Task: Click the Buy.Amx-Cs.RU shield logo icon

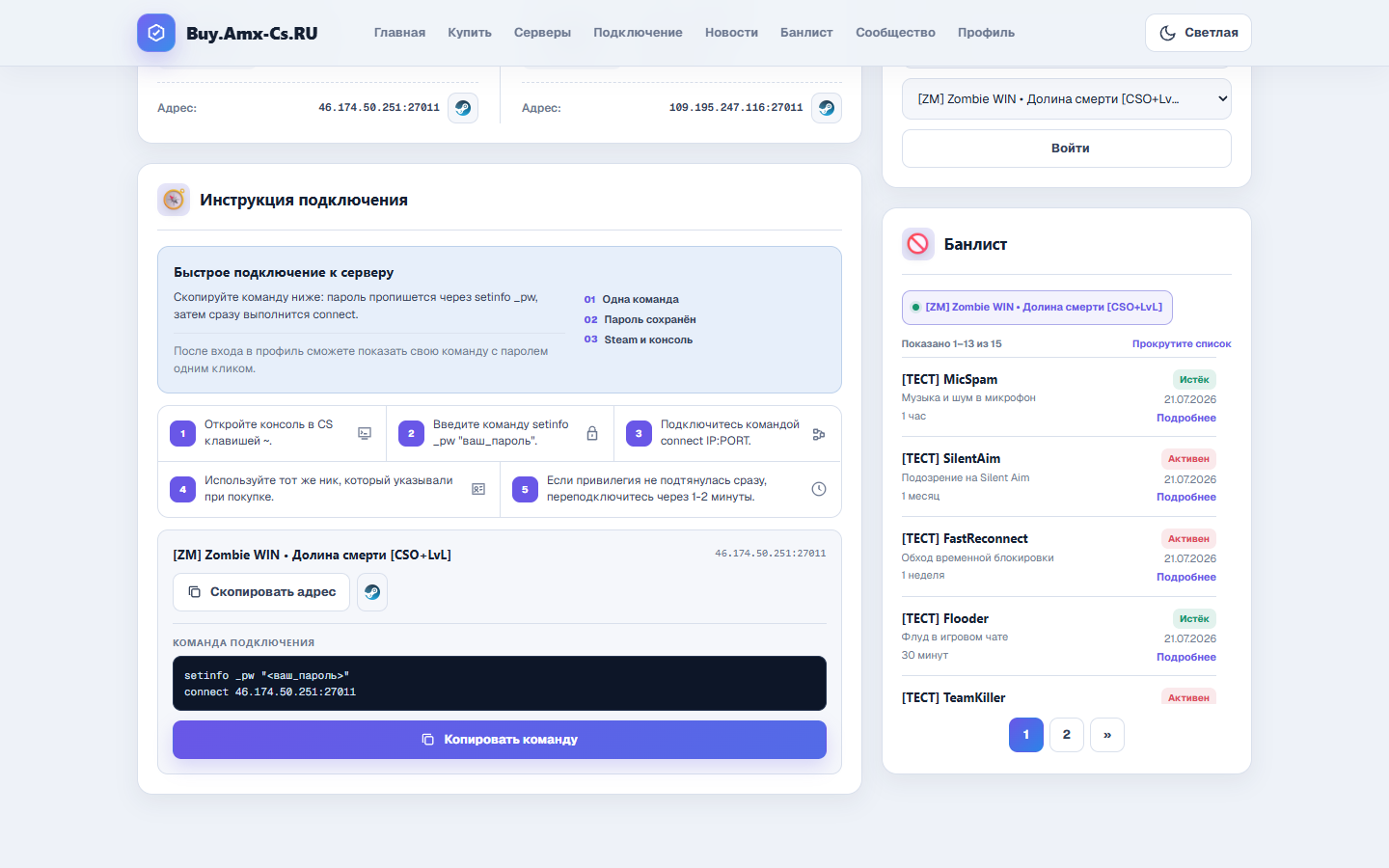Action: click(156, 33)
